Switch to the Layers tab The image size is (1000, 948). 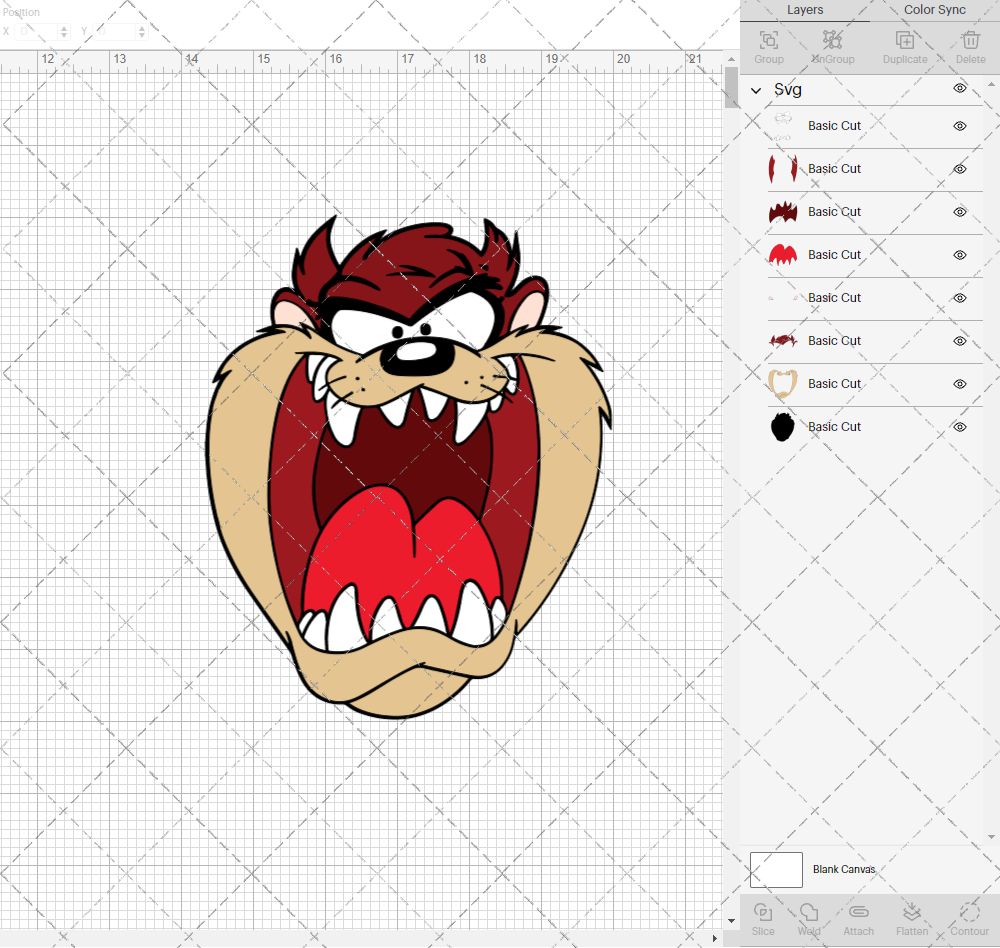pyautogui.click(x=805, y=10)
